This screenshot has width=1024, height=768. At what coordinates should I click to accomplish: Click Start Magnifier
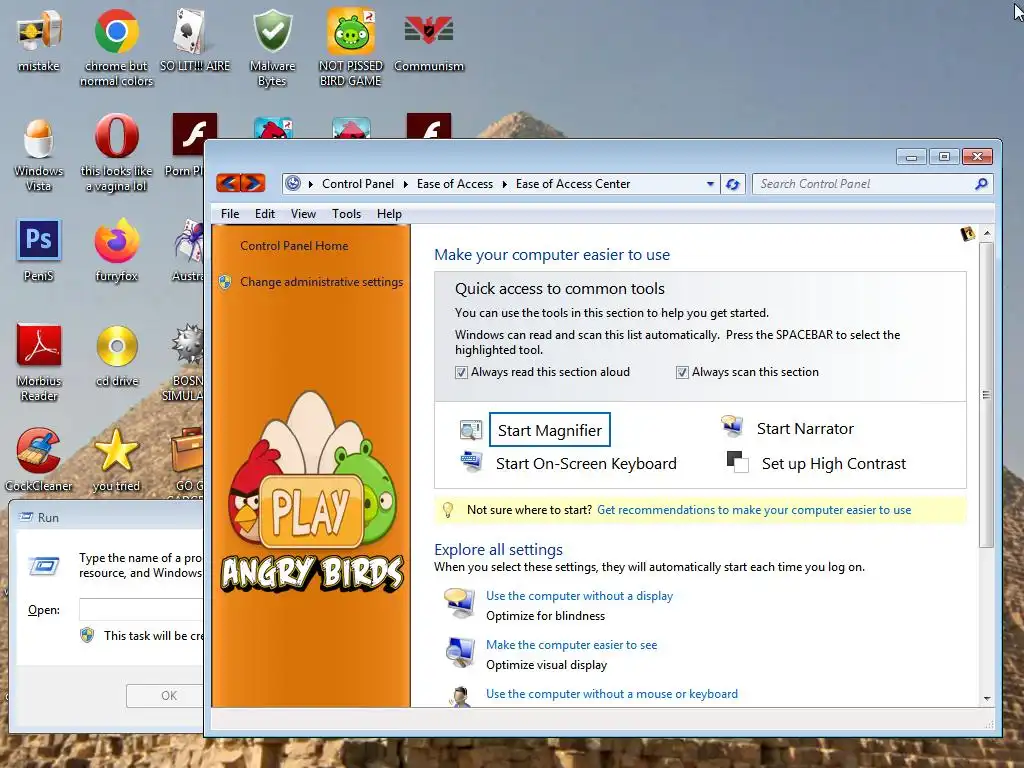[550, 430]
